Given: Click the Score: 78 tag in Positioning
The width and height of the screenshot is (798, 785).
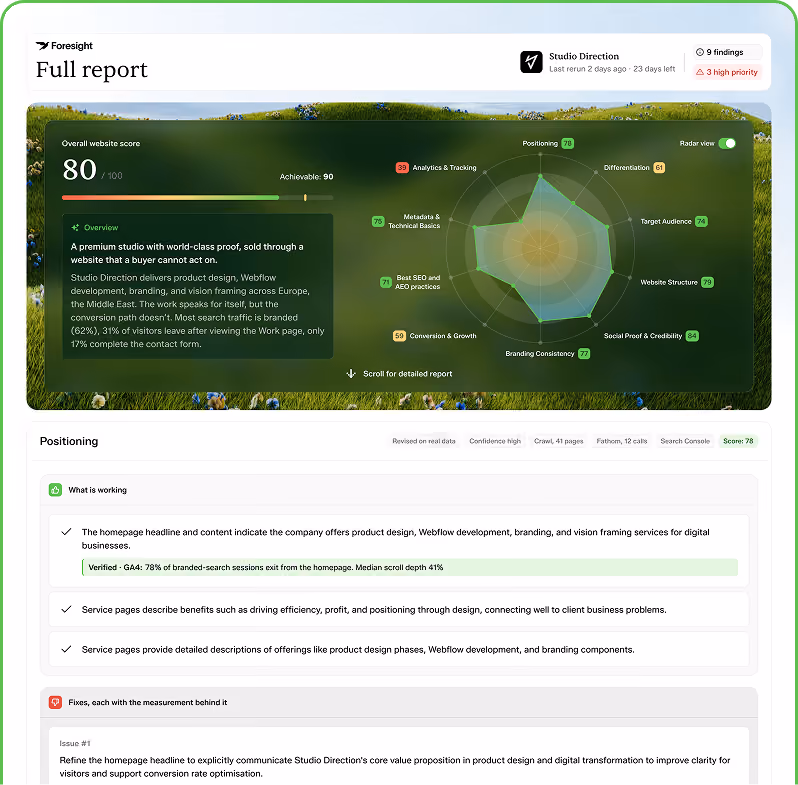Looking at the screenshot, I should [738, 441].
